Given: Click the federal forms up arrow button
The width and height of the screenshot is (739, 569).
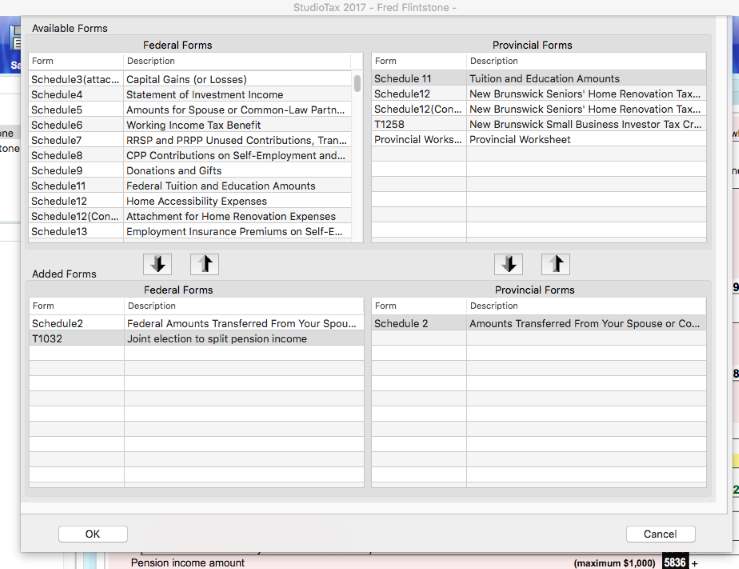Looking at the screenshot, I should click(203, 264).
